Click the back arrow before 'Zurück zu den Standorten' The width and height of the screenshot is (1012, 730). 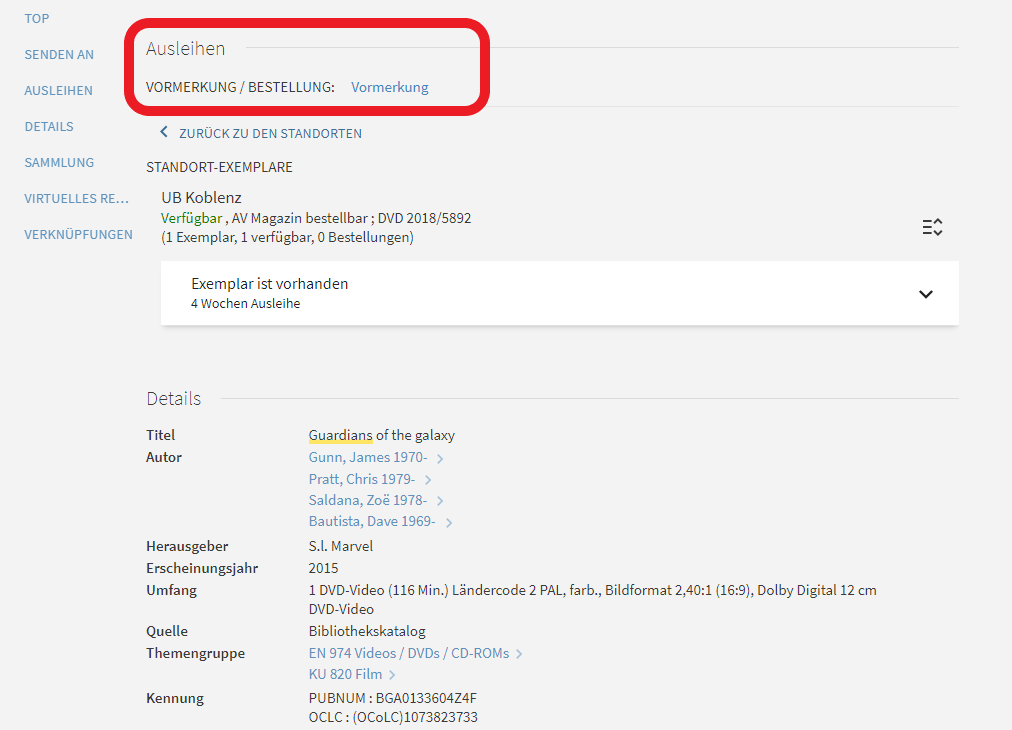(x=164, y=132)
